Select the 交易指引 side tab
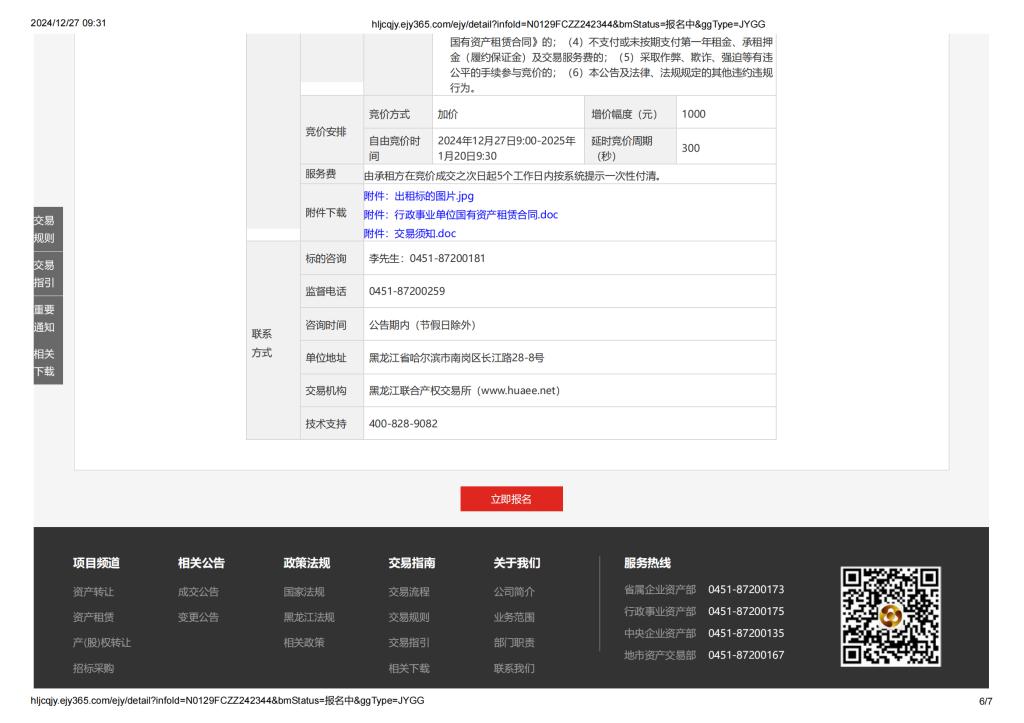 pyautogui.click(x=44, y=274)
